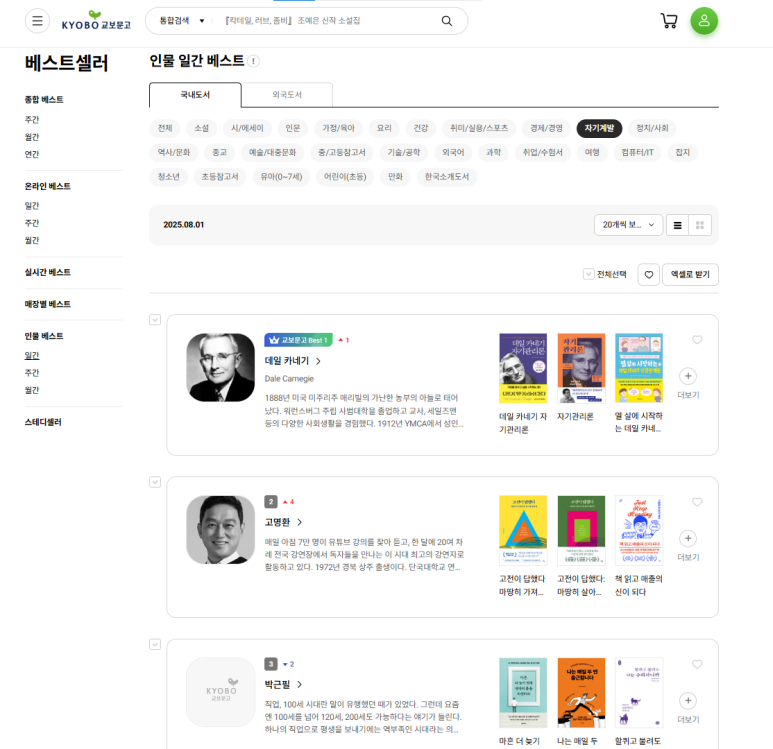Switch to grid view icon
773x749 pixels.
[700, 225]
